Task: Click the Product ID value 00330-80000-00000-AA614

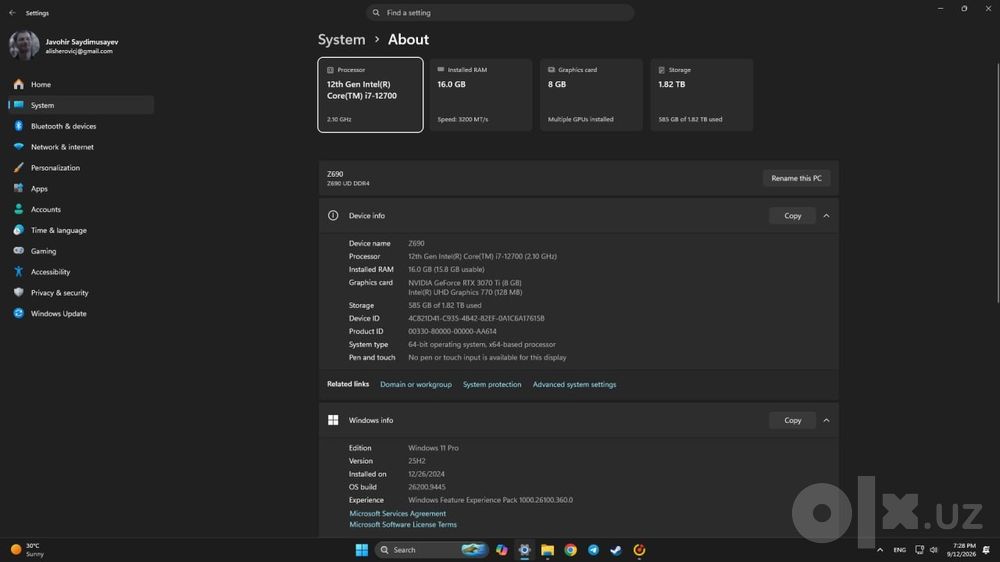Action: coord(452,331)
